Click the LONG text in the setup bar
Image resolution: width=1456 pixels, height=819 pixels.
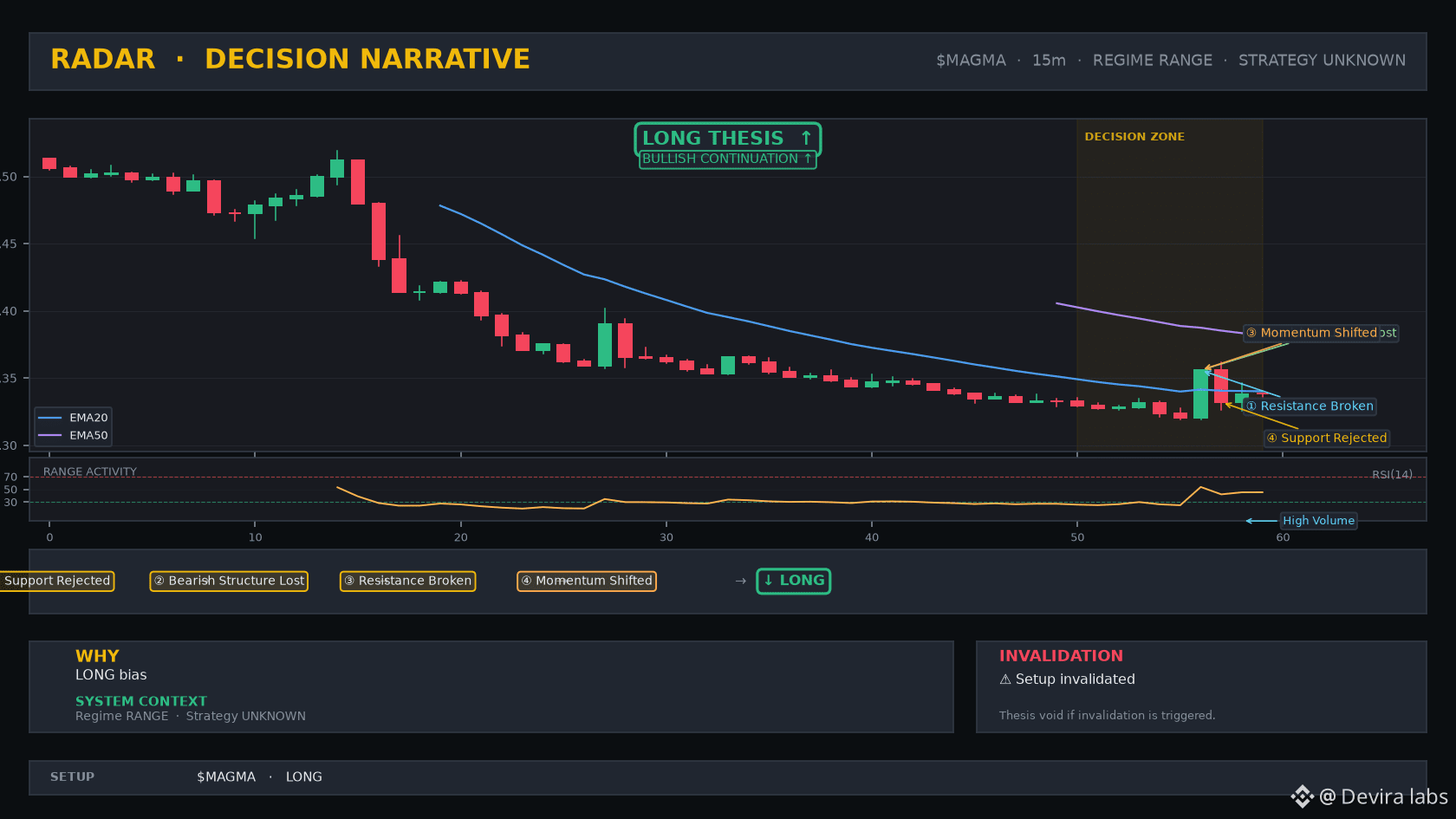304,777
